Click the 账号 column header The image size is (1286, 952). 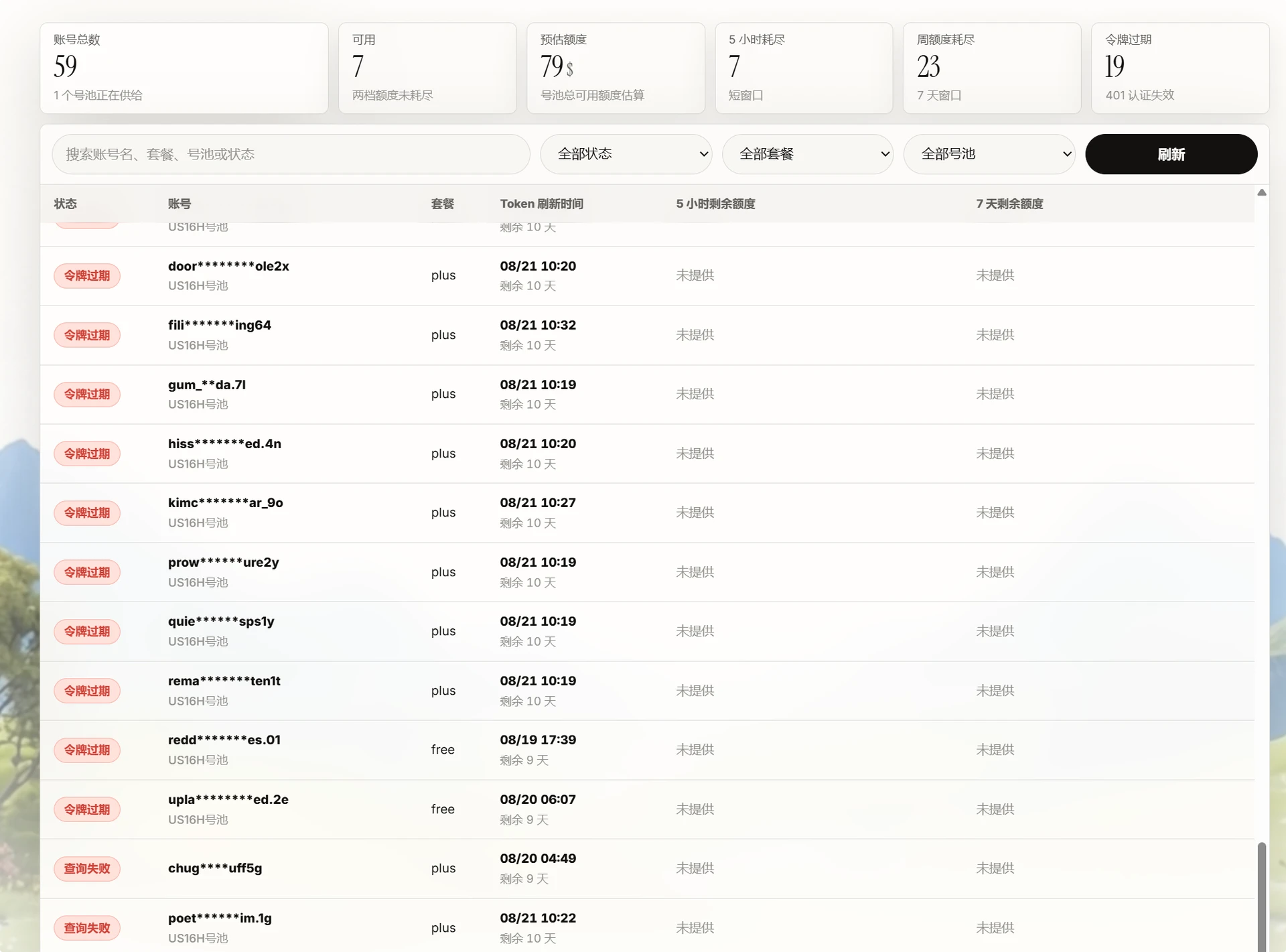(x=180, y=204)
